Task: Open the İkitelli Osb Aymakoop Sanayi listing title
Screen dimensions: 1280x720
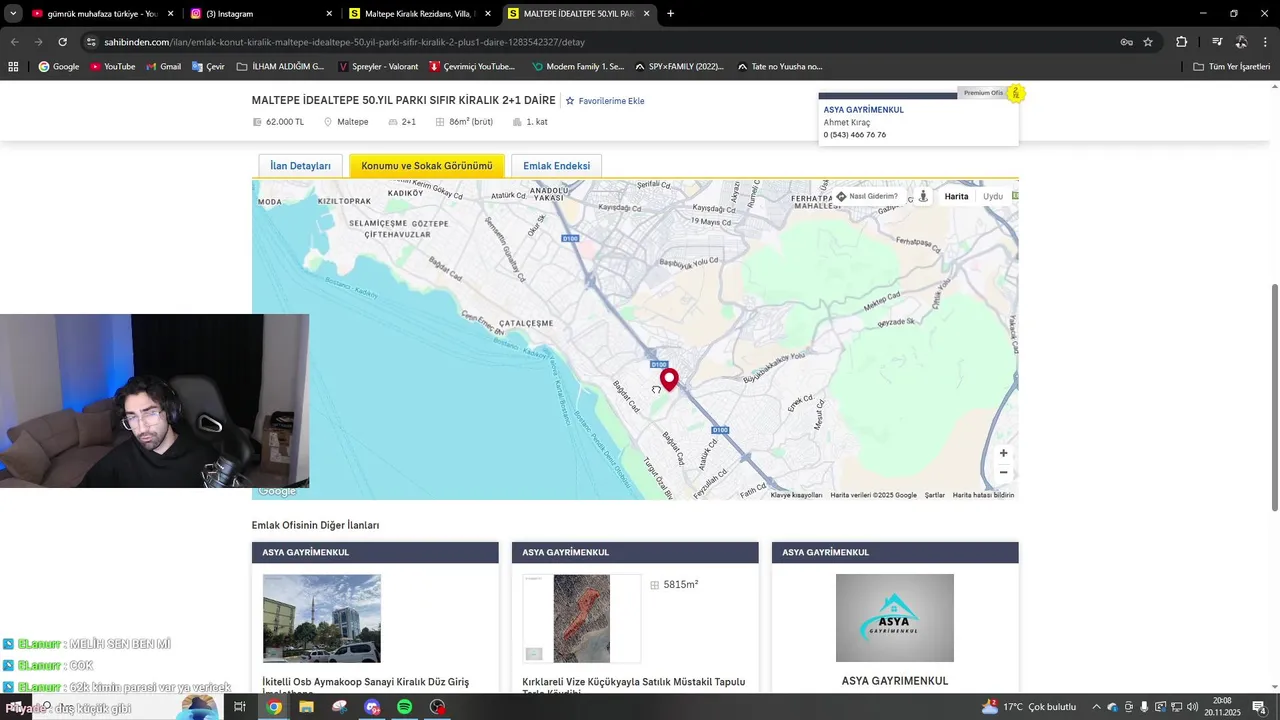Action: click(x=366, y=687)
